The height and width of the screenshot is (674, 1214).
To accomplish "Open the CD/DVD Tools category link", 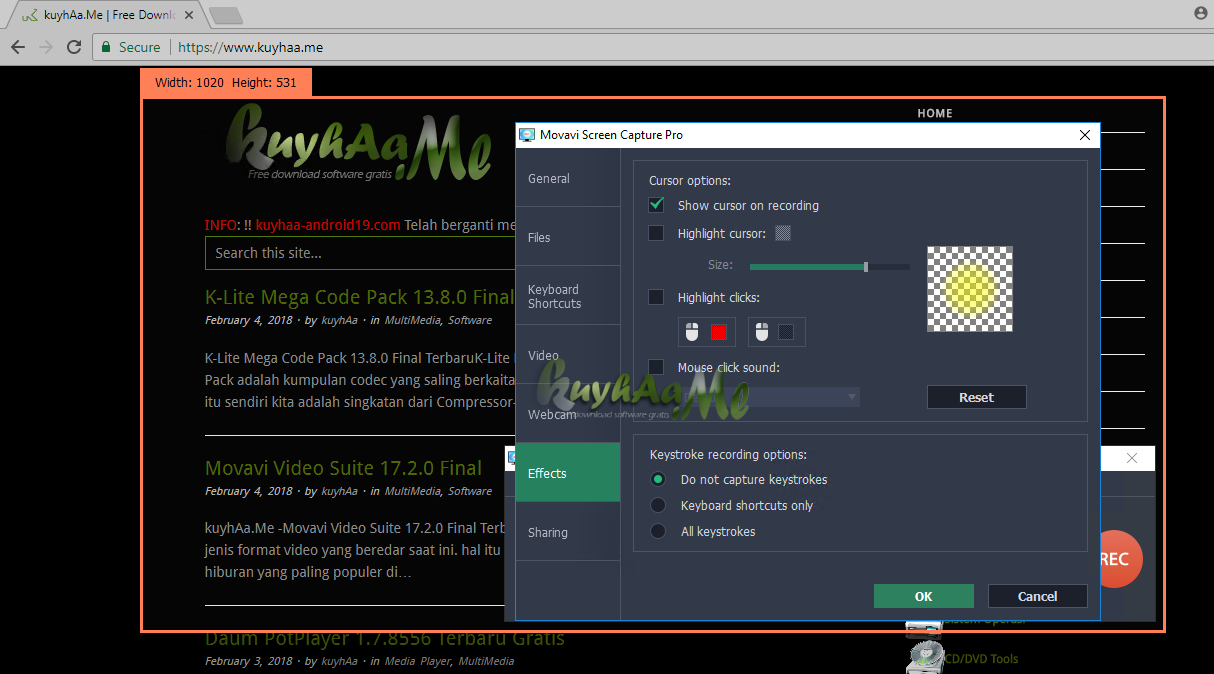I will pos(981,658).
